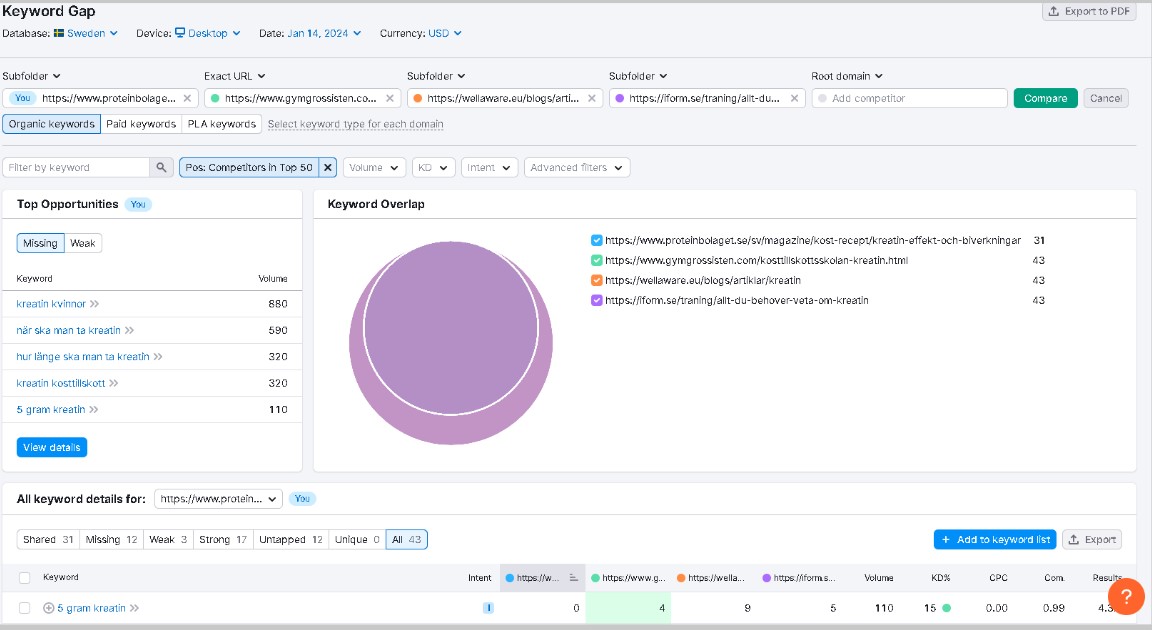Sort by the Volume column header
The width and height of the screenshot is (1152, 630).
coord(878,578)
